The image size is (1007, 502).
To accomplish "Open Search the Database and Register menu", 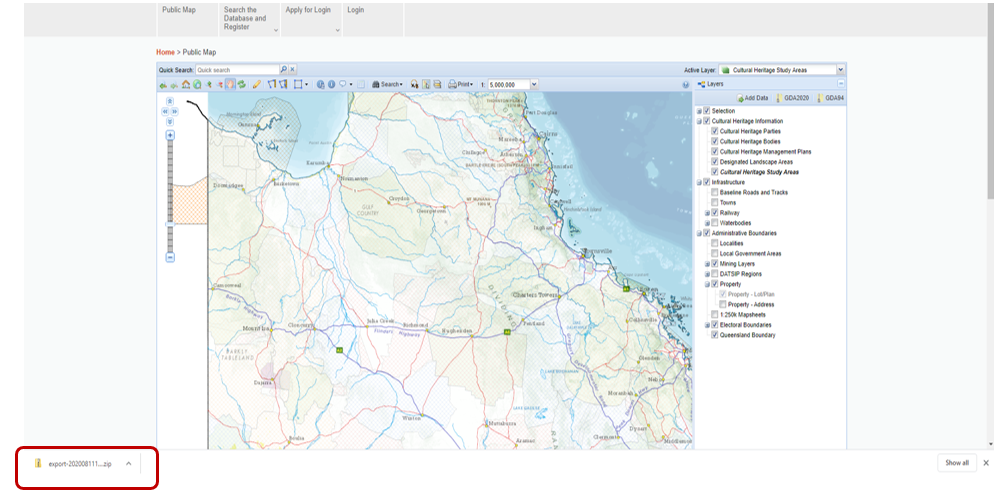I will click(x=249, y=19).
